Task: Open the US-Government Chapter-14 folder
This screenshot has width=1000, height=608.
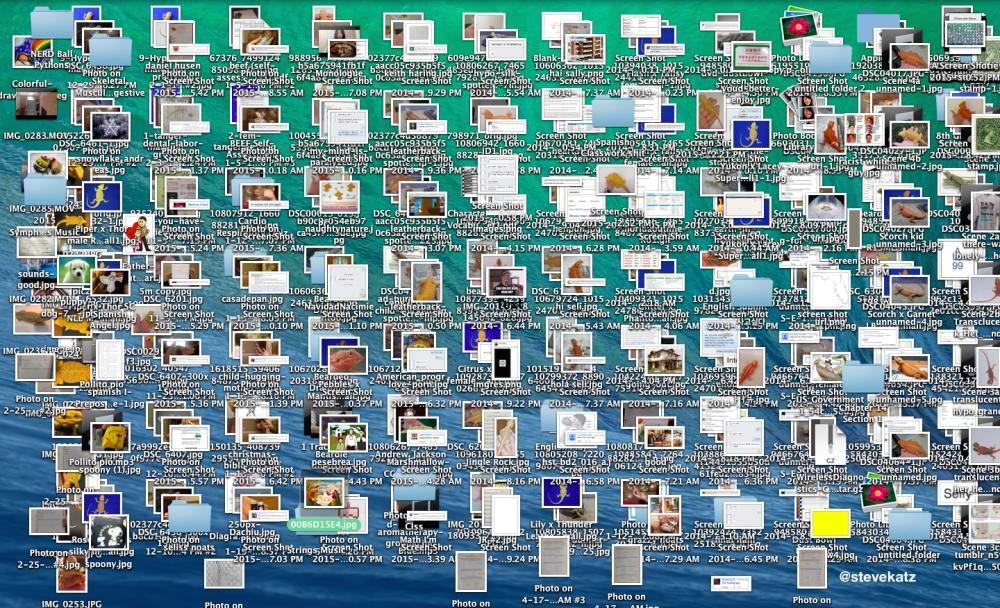Action: (x=863, y=378)
